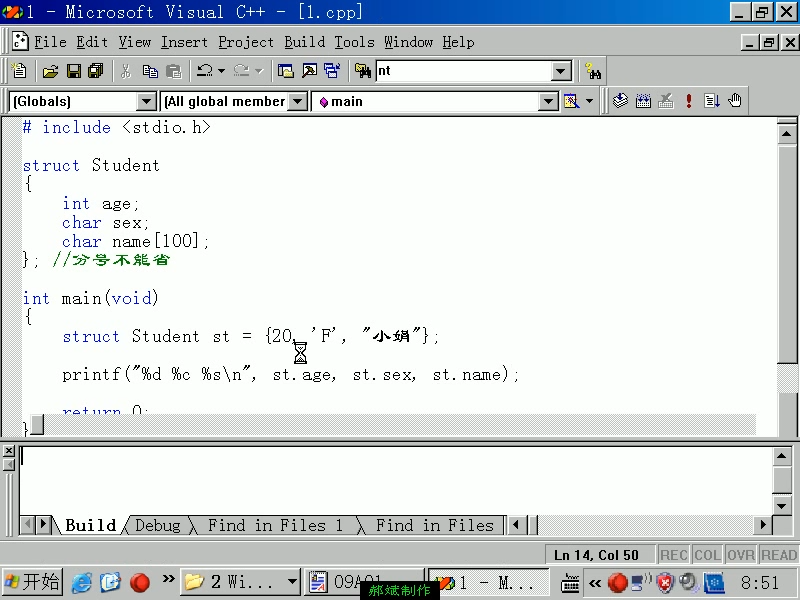
Task: Open the Redo history dropdown arrow
Action: (259, 71)
